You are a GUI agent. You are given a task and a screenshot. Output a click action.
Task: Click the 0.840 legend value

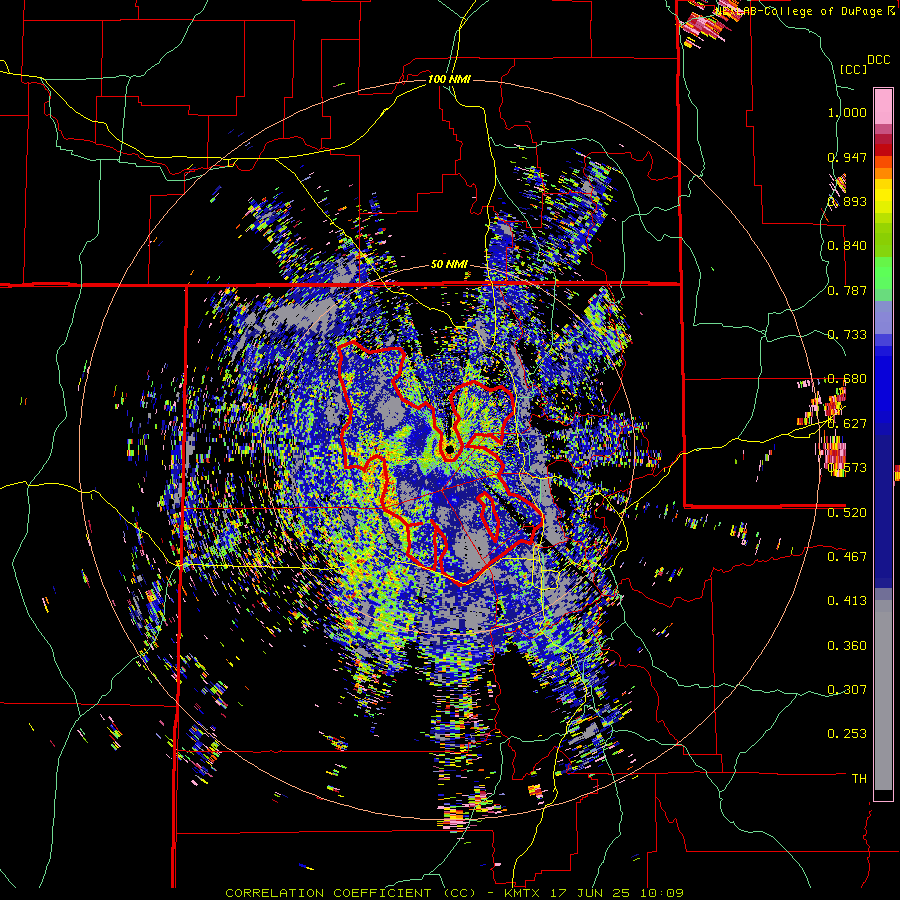(x=847, y=246)
